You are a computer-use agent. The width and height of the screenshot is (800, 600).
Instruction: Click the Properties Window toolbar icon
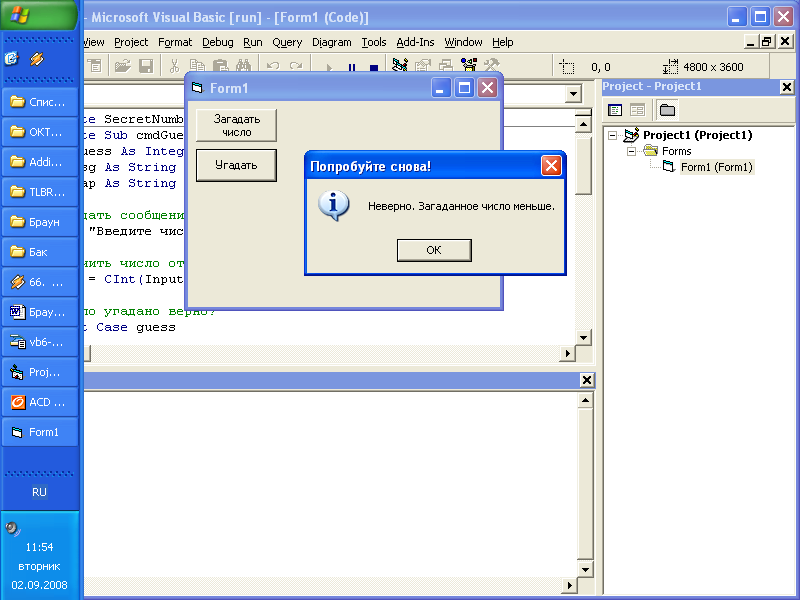point(423,65)
